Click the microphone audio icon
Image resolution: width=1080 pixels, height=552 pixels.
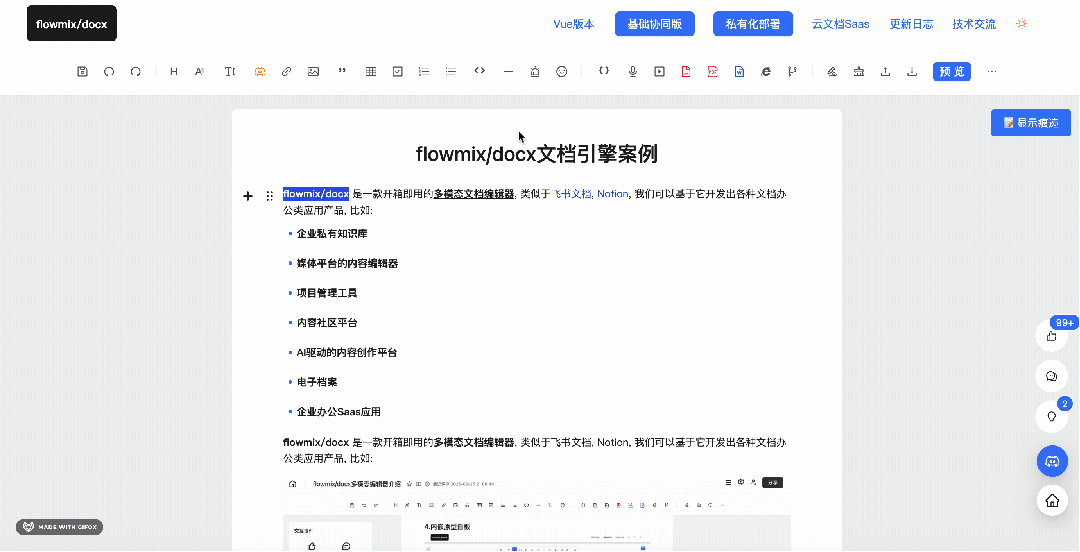(633, 71)
